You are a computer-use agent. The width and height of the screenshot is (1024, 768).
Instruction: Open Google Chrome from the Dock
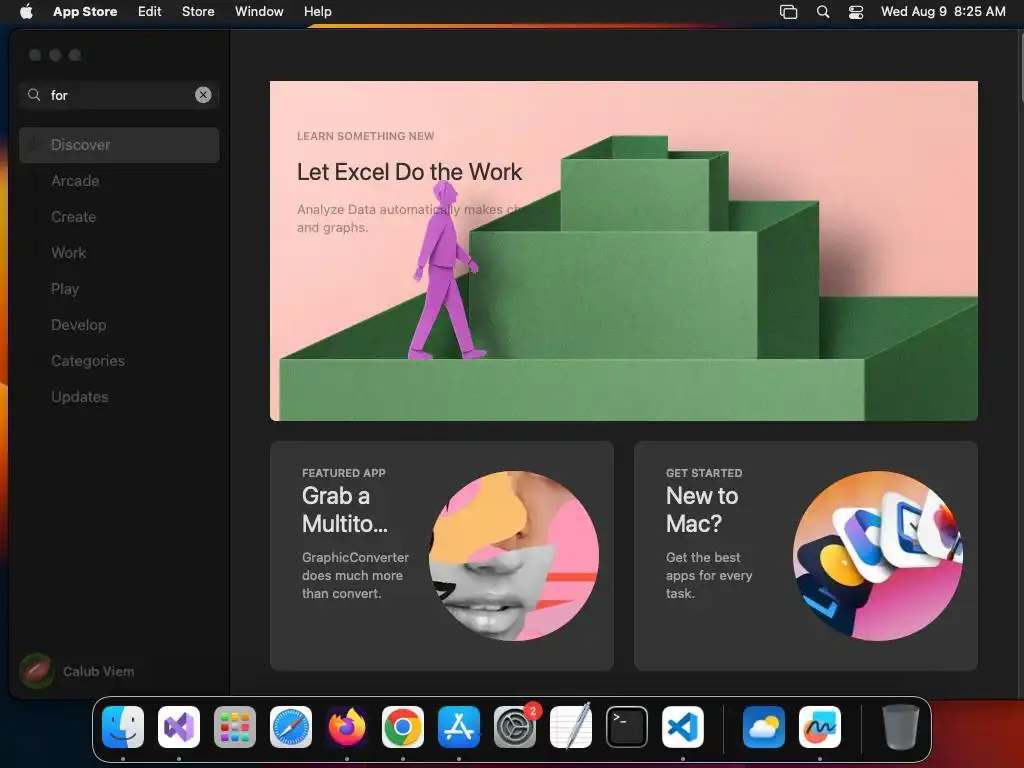pos(403,727)
